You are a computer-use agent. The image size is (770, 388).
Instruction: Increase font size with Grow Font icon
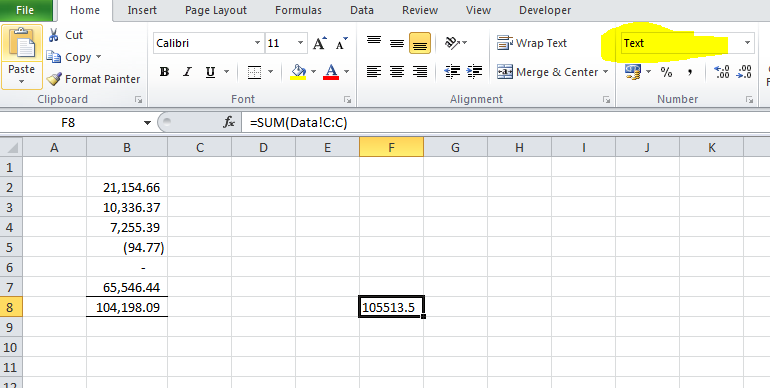pos(320,43)
